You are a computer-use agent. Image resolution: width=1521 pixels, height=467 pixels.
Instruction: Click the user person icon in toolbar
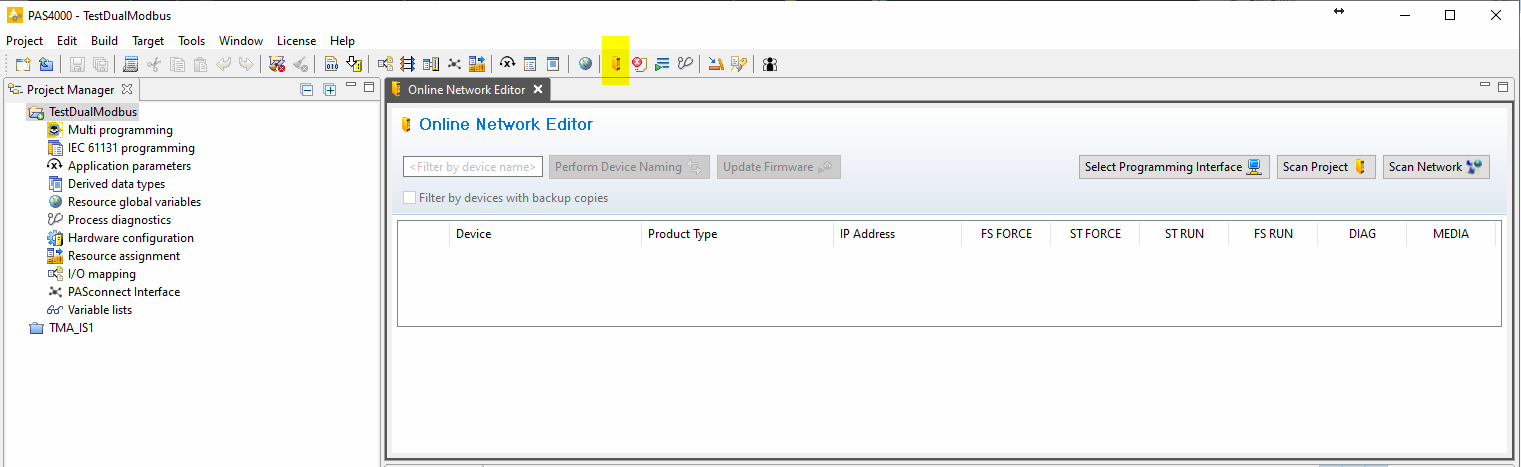[x=770, y=64]
